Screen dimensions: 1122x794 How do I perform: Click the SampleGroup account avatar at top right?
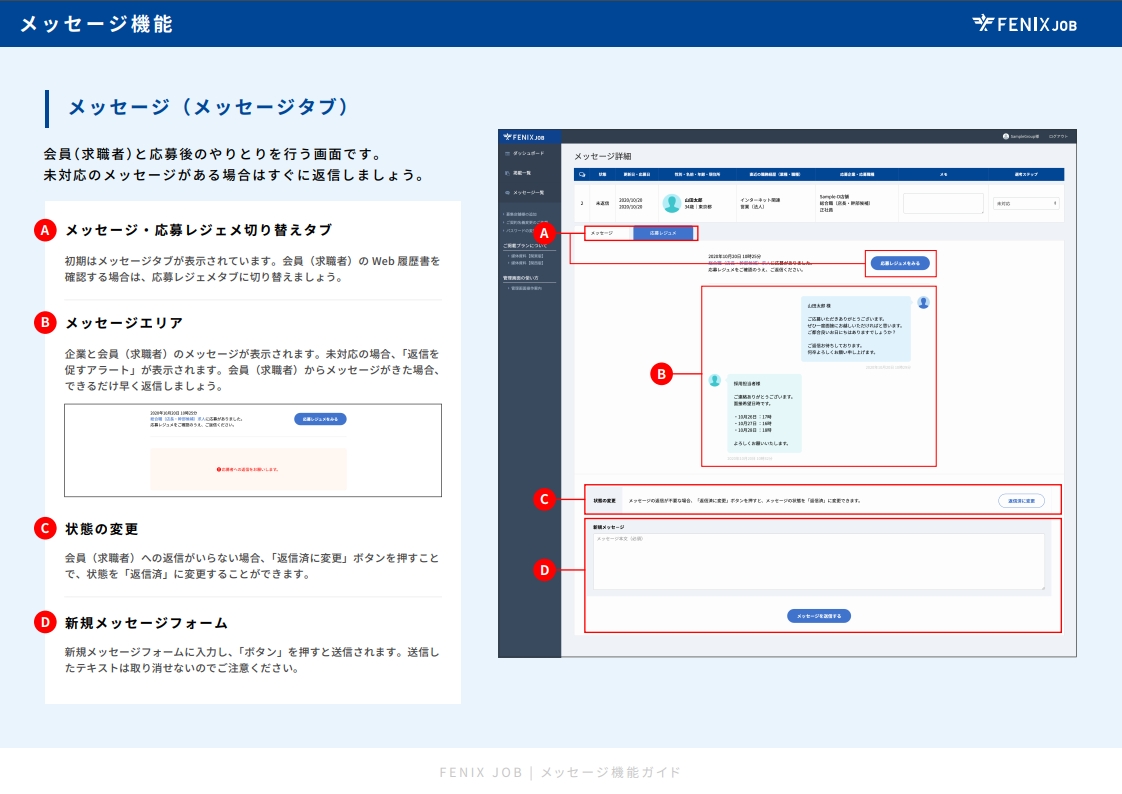pos(1005,136)
